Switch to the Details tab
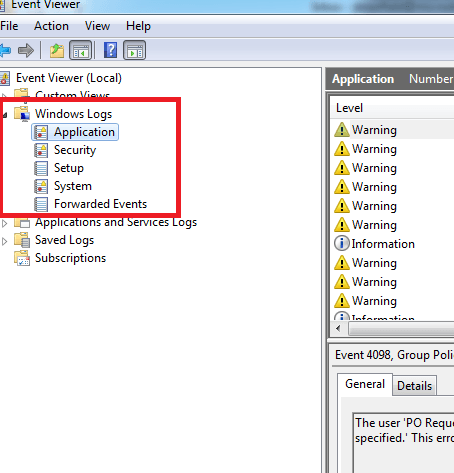The width and height of the screenshot is (454, 473). 414,386
